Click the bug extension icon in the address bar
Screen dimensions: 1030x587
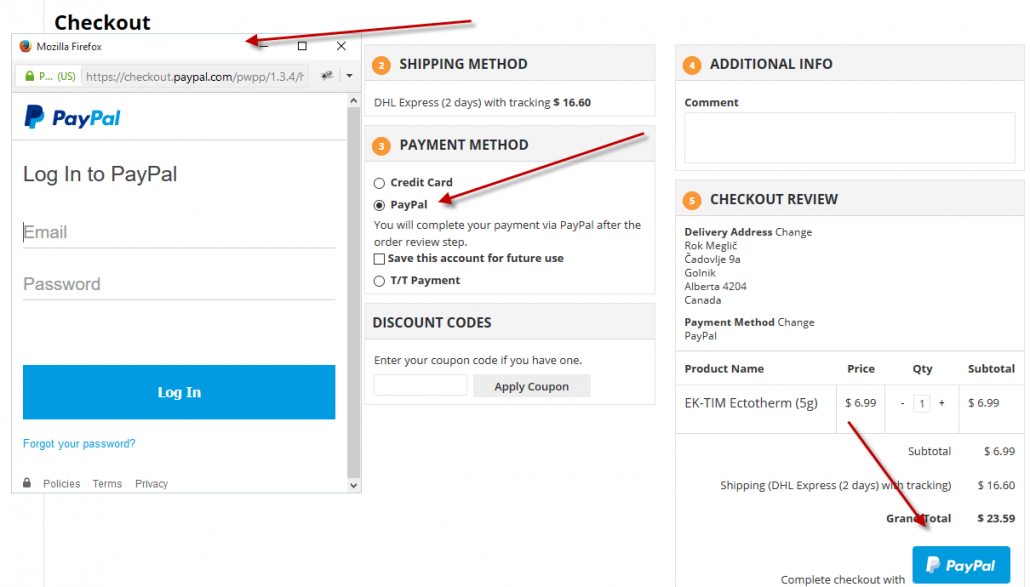pyautogui.click(x=325, y=76)
